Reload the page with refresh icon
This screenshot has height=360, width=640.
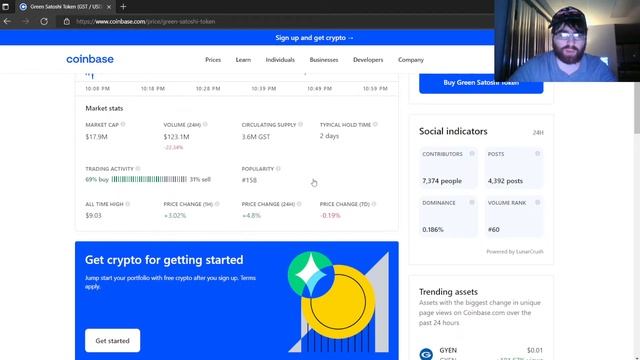click(x=44, y=21)
